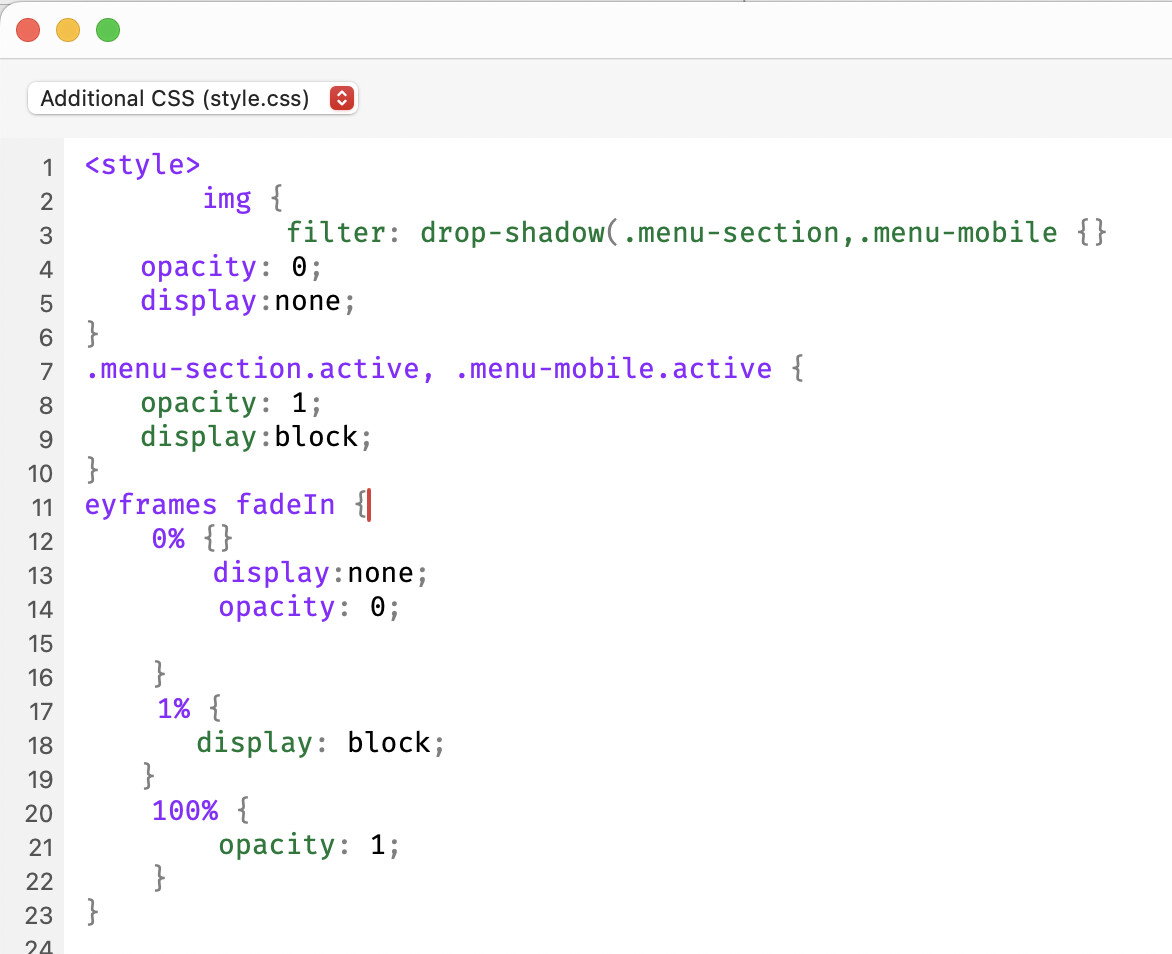Click line number 1 in the gutter

tap(46, 167)
